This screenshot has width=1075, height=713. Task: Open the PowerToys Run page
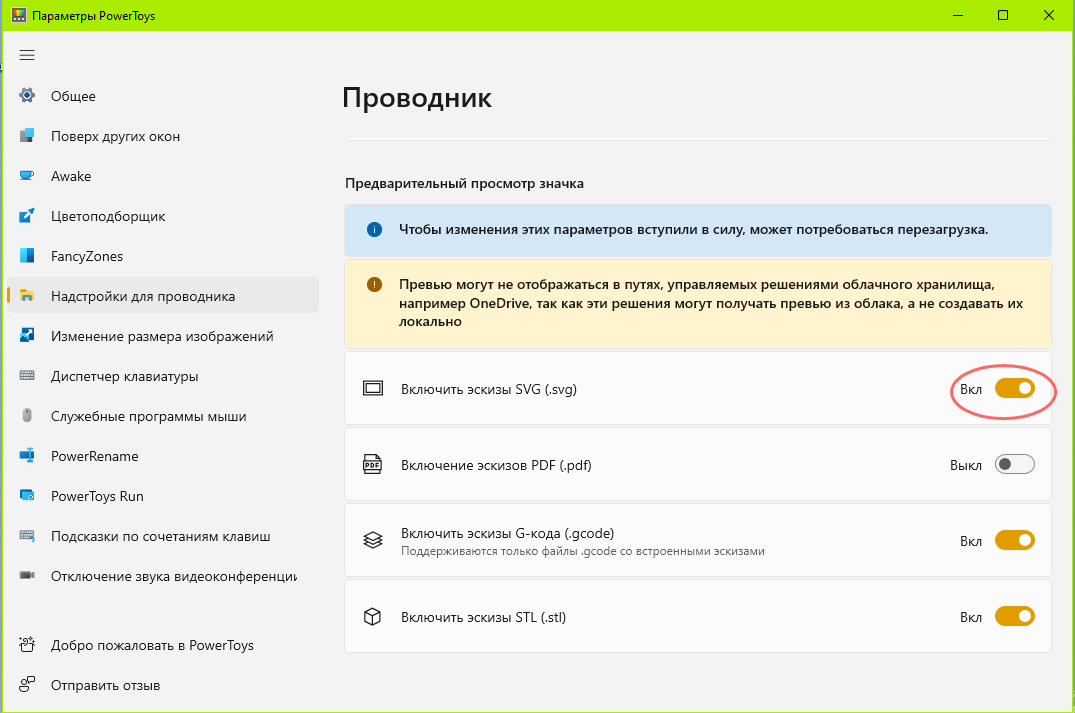click(x=162, y=496)
